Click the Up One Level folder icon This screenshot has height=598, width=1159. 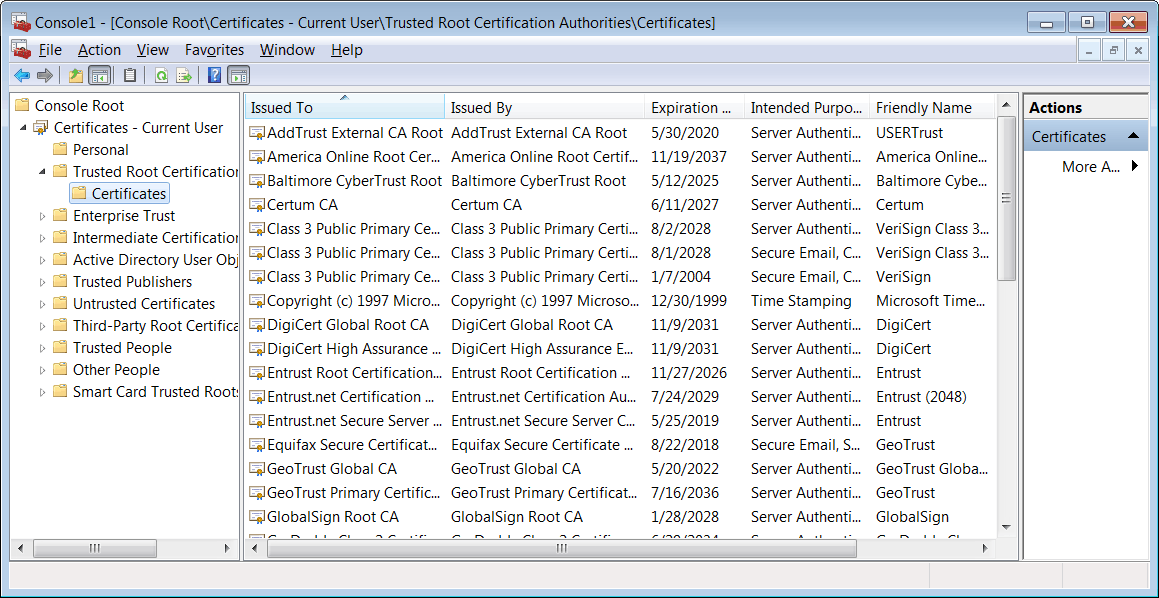coord(75,75)
